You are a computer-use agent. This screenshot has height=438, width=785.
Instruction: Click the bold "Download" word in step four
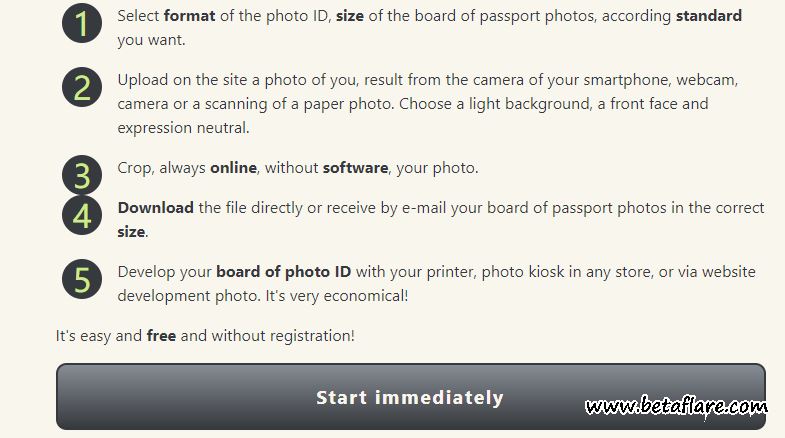tap(155, 208)
